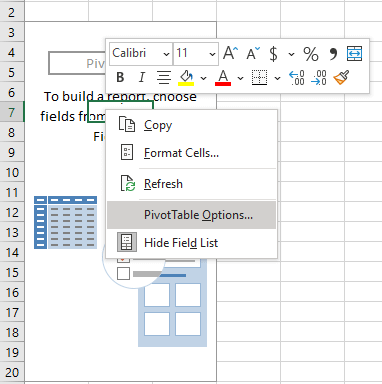Apply the red font color swatch
This screenshot has width=382, height=384.
tap(223, 78)
